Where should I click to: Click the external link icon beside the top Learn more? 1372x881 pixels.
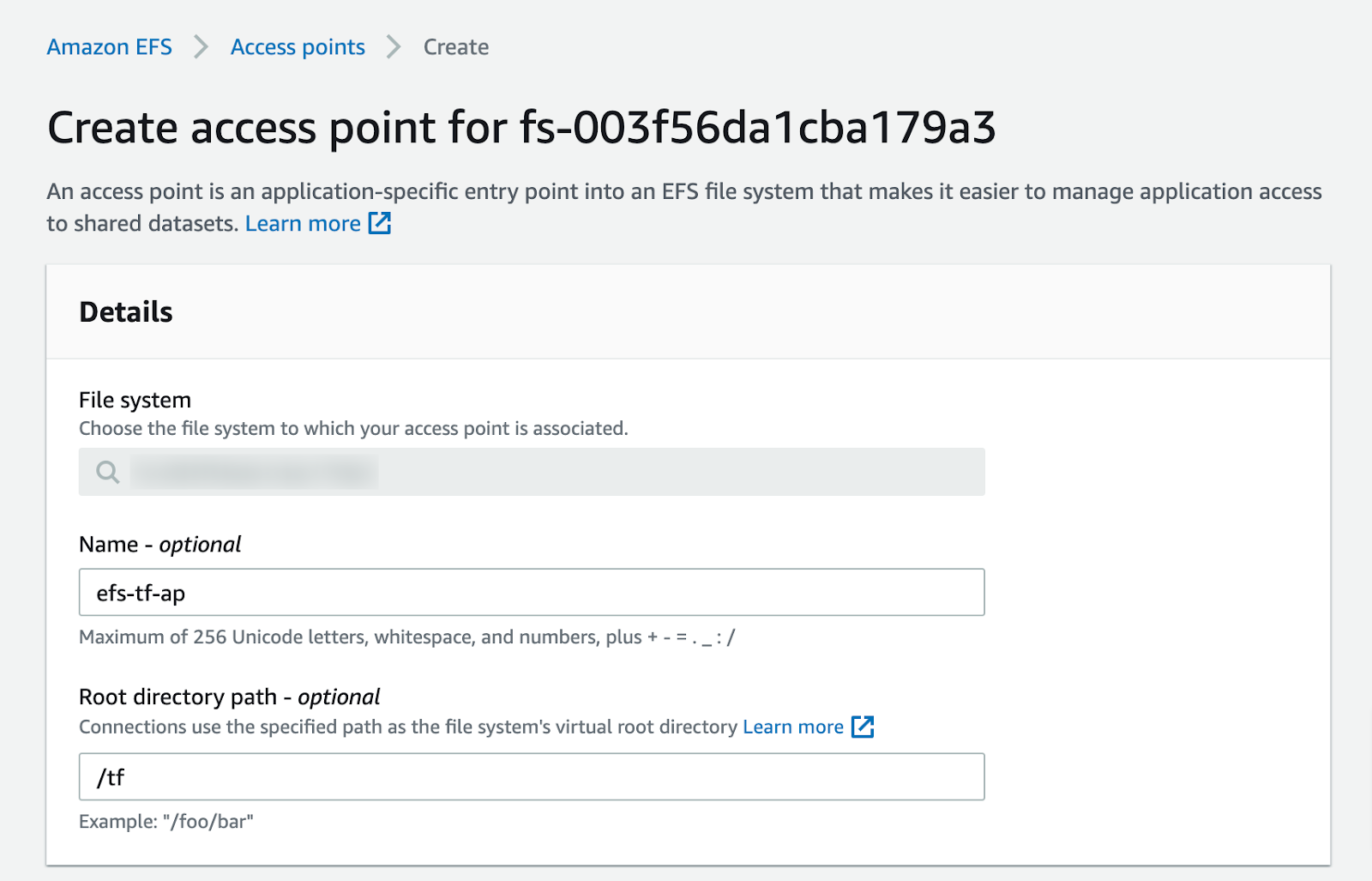(x=378, y=223)
